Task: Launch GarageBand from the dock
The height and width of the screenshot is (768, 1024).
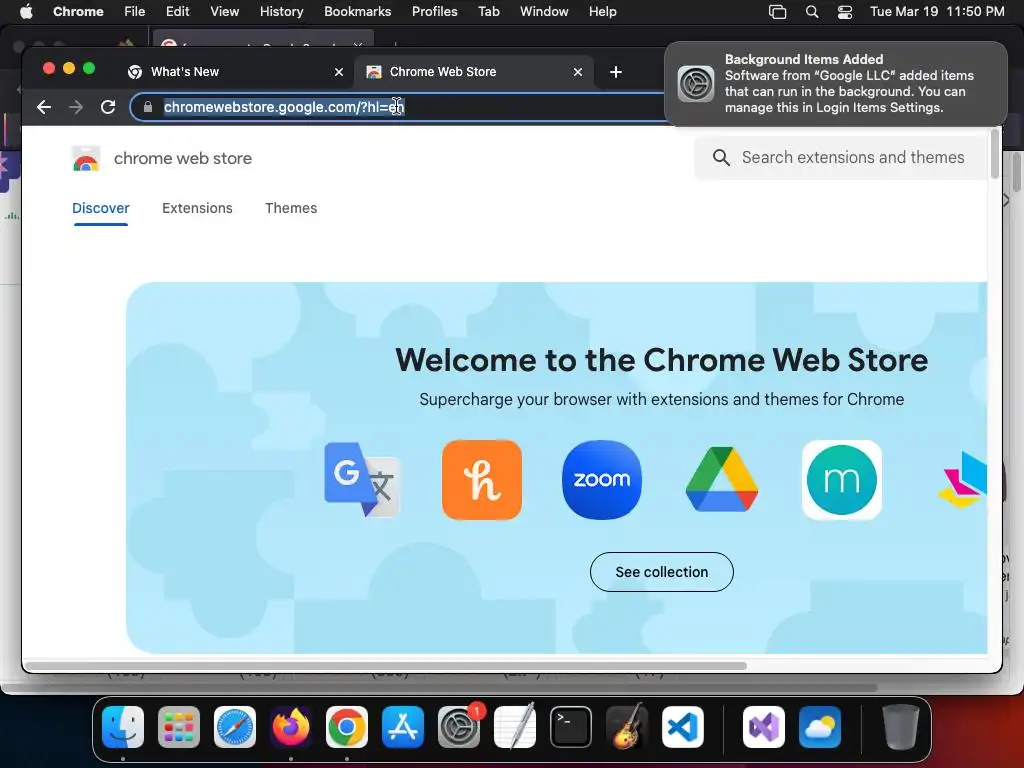Action: tap(627, 727)
